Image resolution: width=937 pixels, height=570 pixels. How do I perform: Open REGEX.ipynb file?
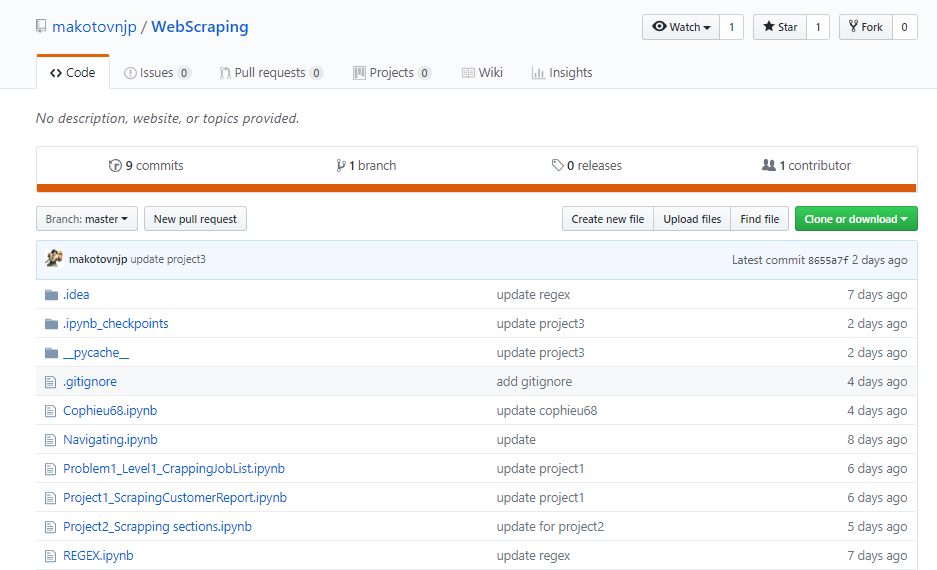[98, 556]
